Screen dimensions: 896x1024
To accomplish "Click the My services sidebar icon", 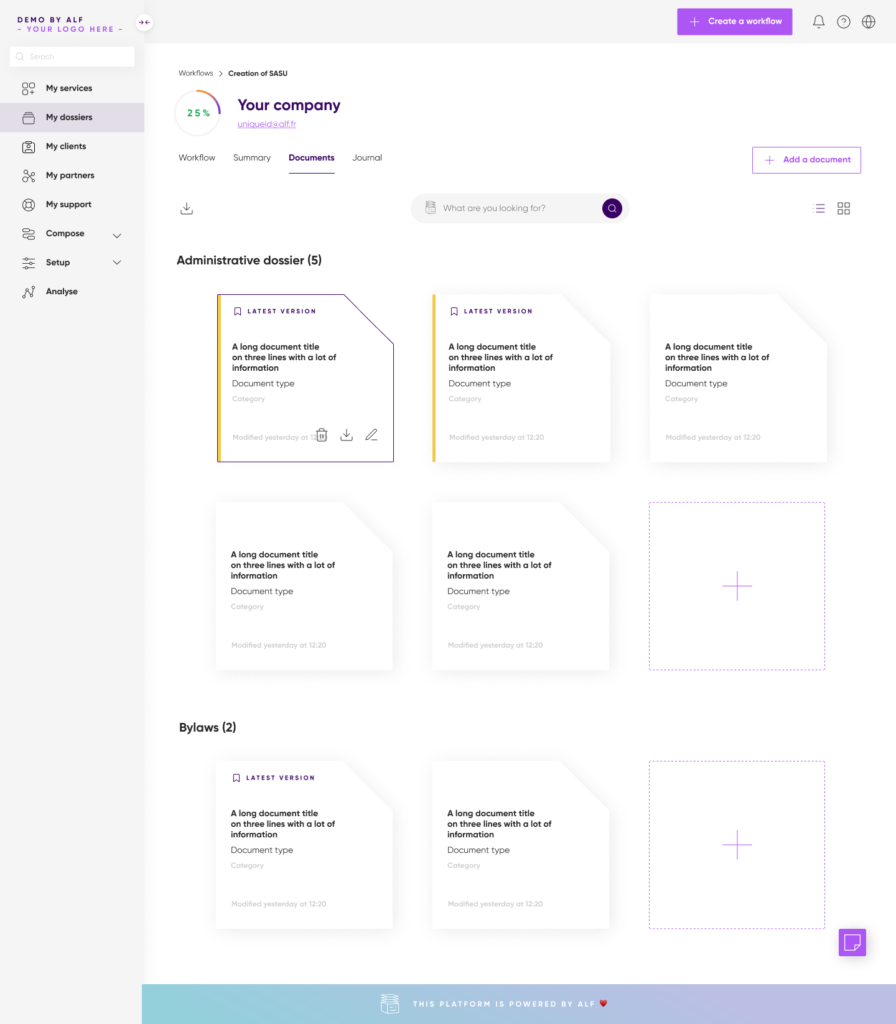I will coord(28,88).
